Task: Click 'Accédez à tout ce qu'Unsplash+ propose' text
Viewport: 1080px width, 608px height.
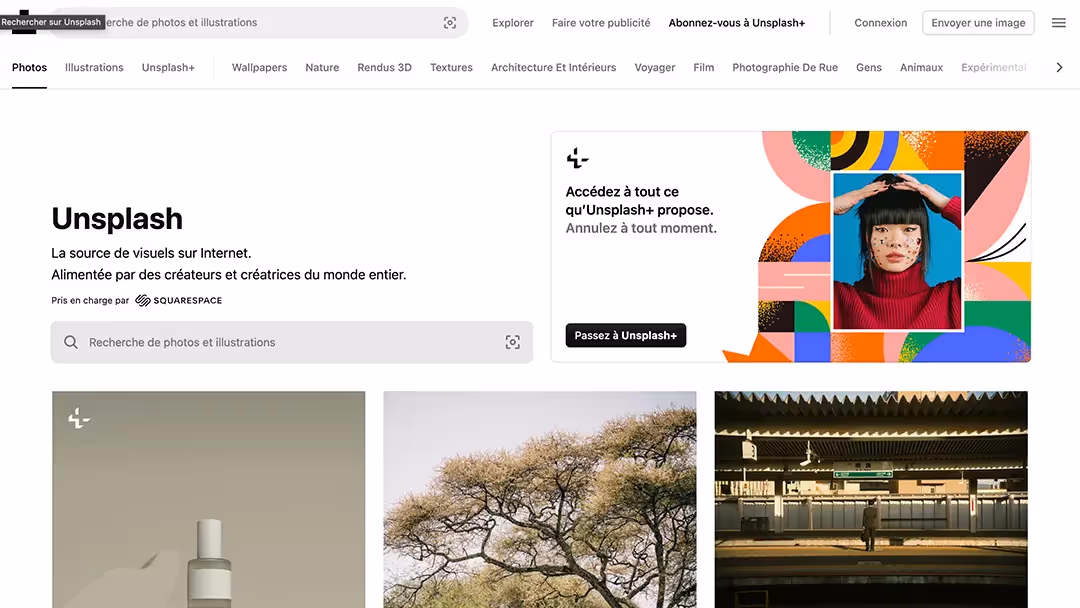Action: (639, 200)
